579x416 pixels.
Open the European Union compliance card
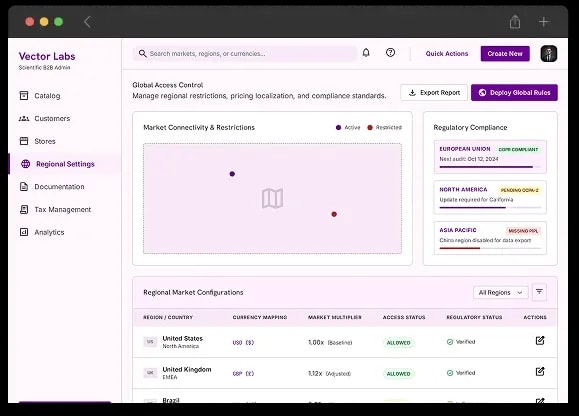click(x=490, y=157)
